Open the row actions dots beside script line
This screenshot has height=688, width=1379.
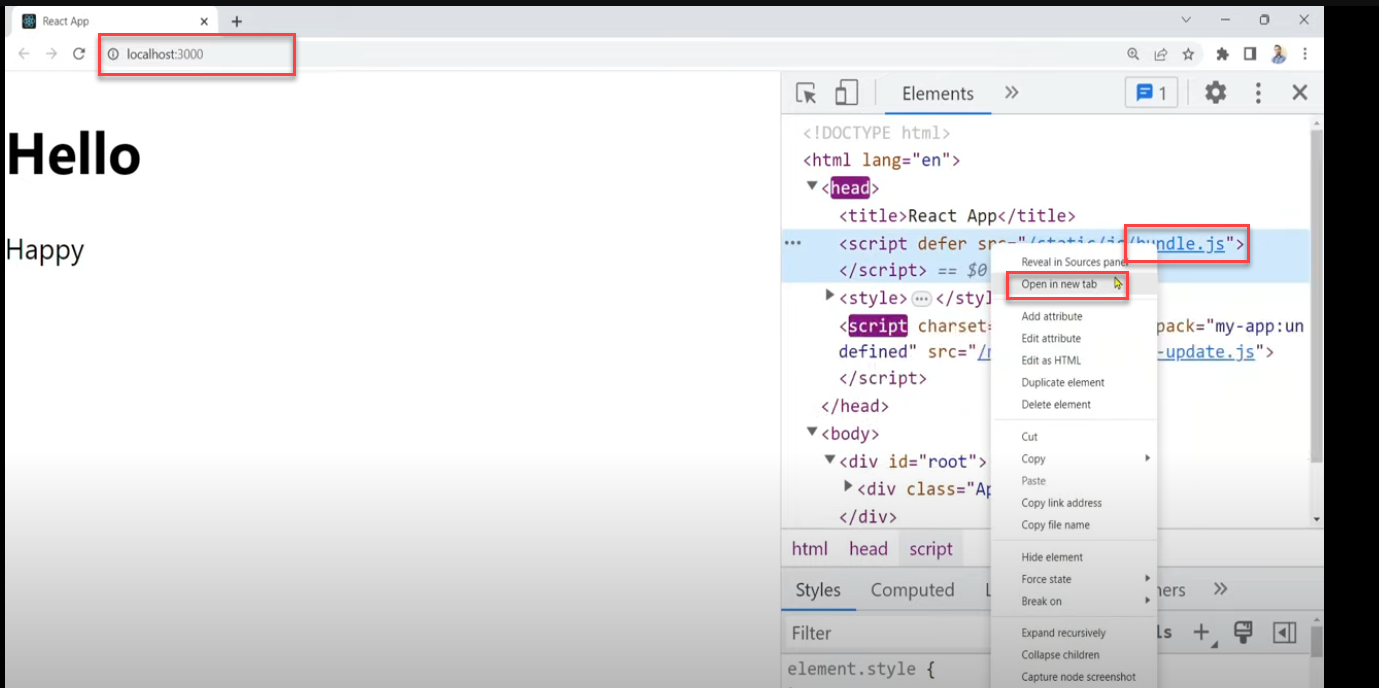793,243
